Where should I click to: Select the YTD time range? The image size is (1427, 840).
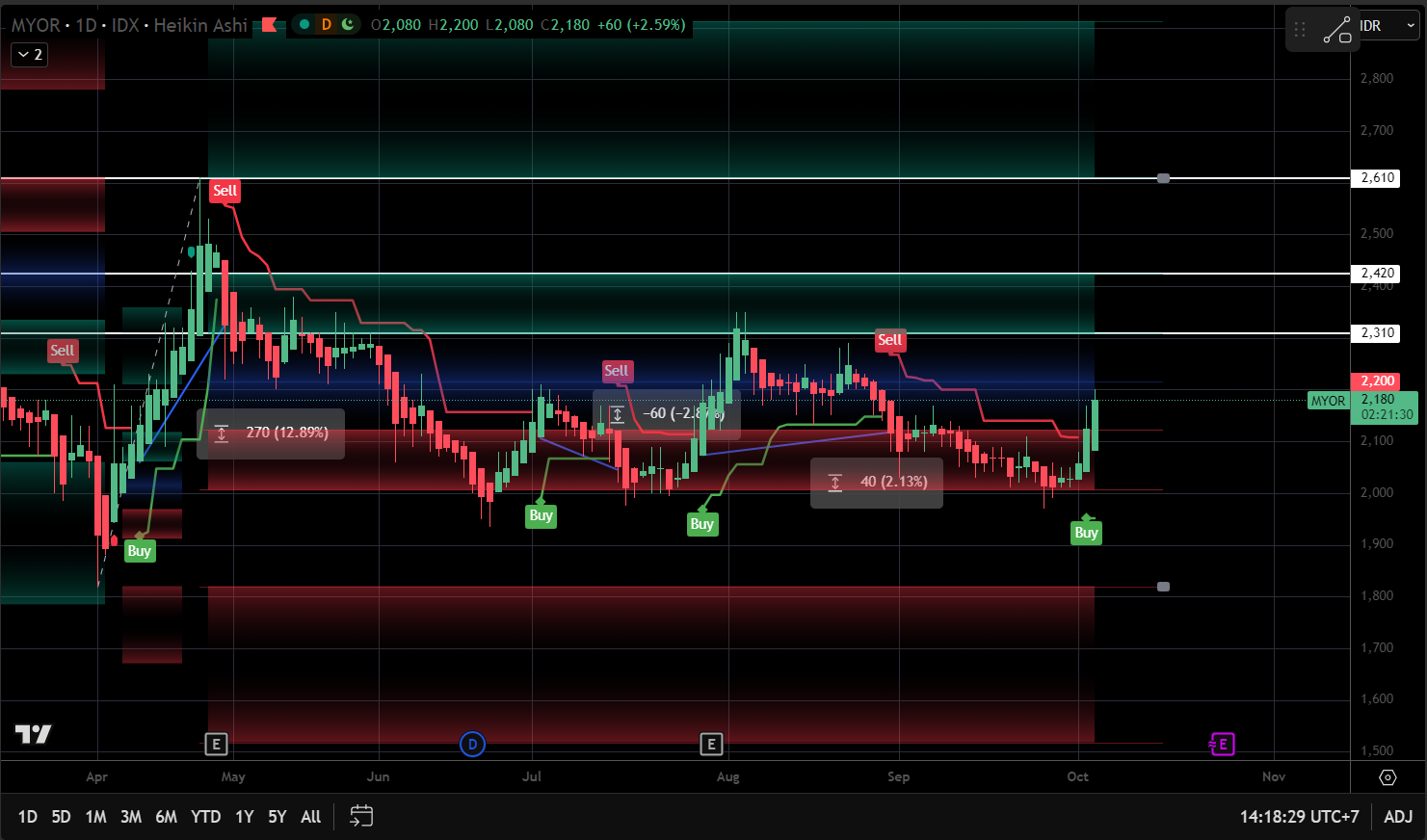click(205, 817)
